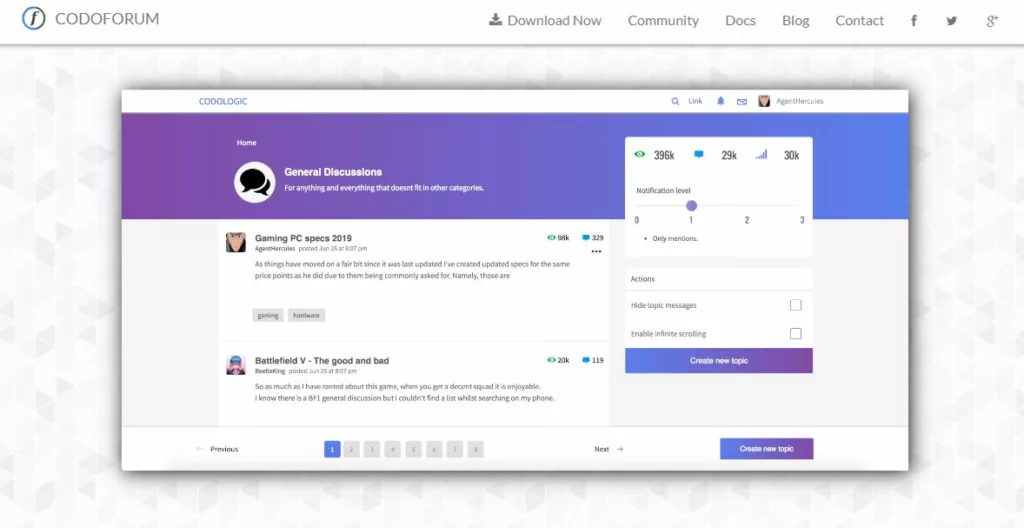The image size is (1024, 528).
Task: Open the Download Now link
Action: [x=545, y=20]
